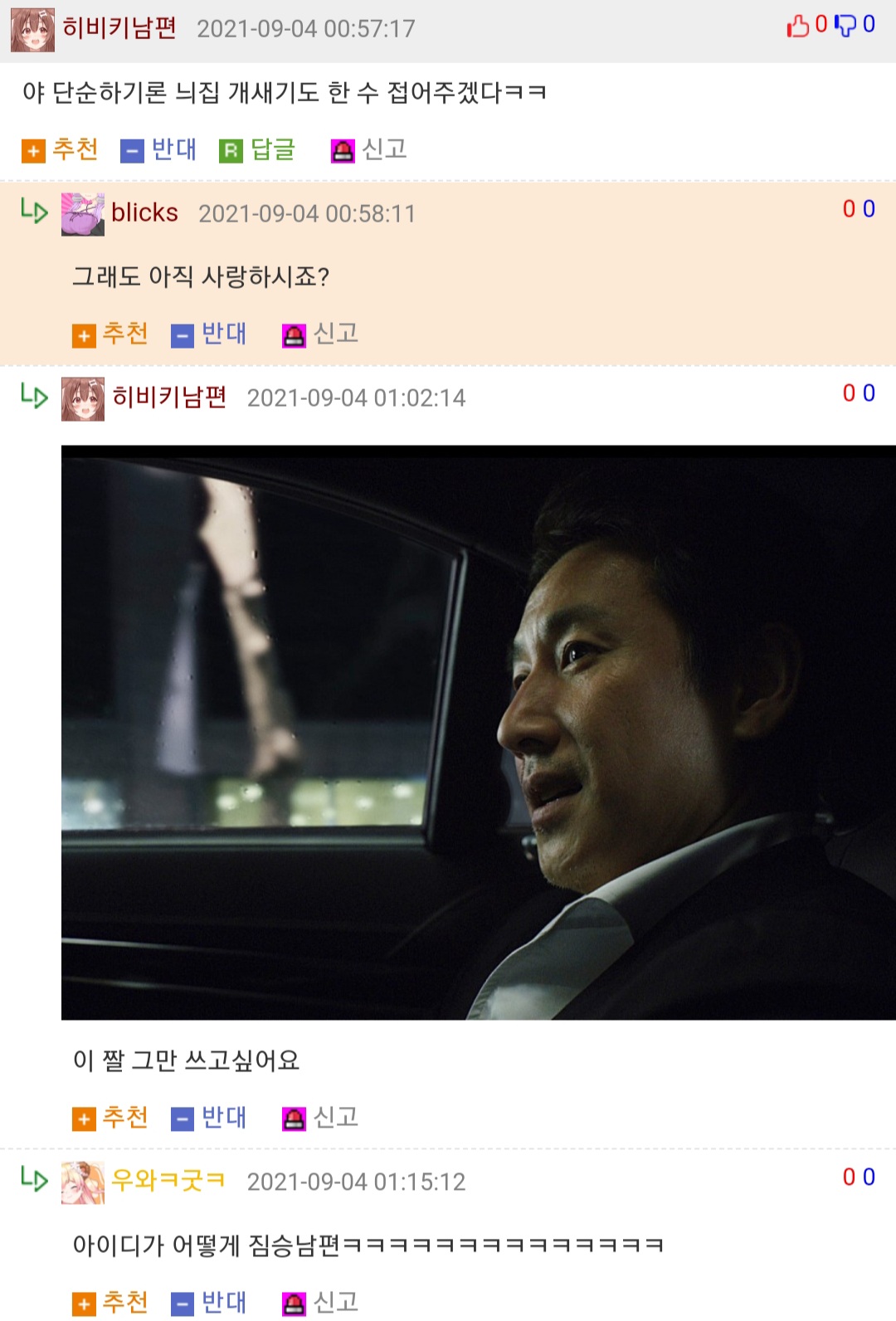Click 신고 siren icon on first comment
896x1321 pixels.
tap(343, 151)
